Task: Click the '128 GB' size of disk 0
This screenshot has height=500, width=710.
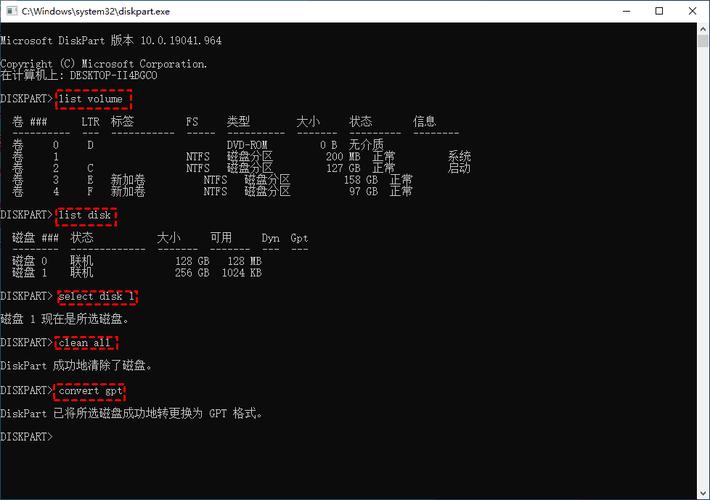Action: pyautogui.click(x=192, y=261)
